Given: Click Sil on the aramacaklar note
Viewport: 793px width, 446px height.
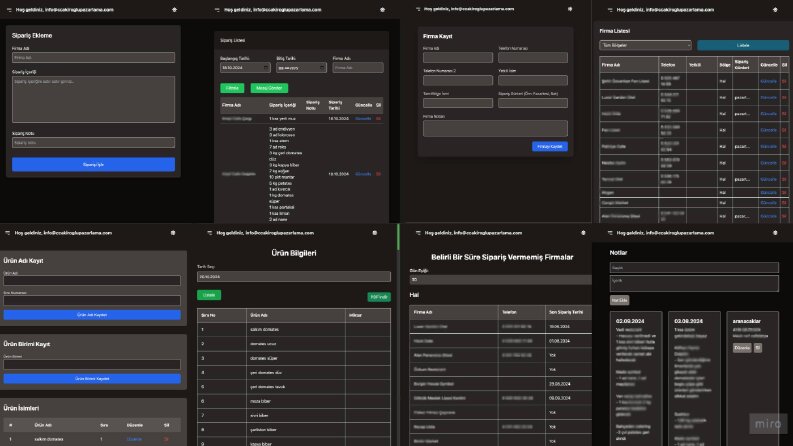Looking at the screenshot, I should coord(758,348).
